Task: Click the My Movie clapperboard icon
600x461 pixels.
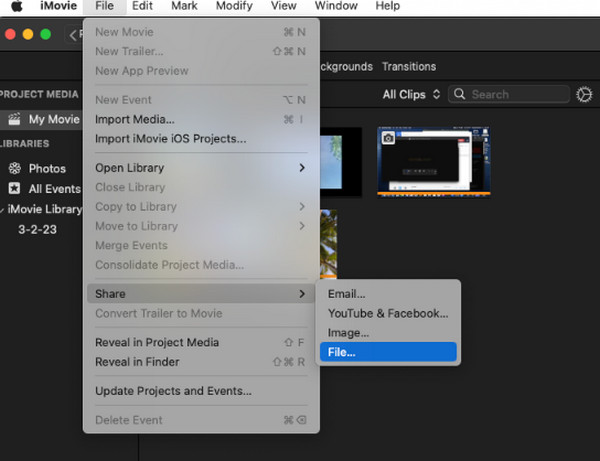Action: click(15, 119)
